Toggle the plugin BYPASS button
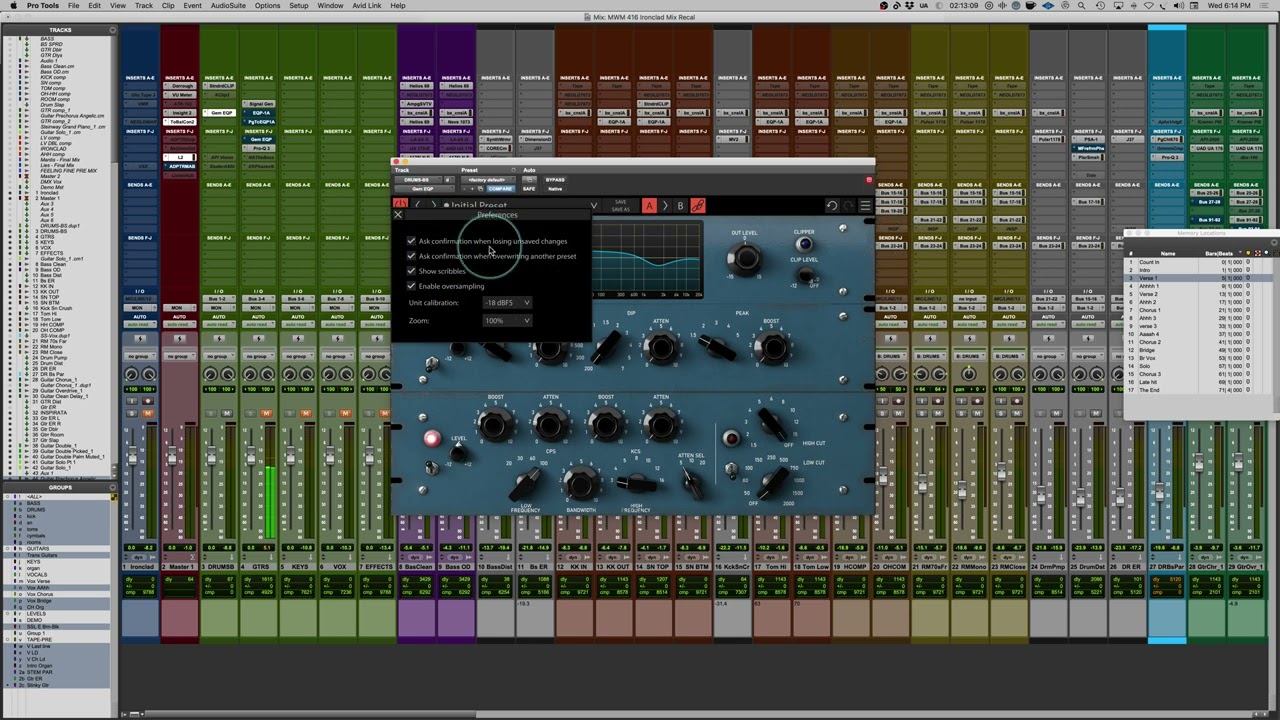This screenshot has height=720, width=1280. coord(555,180)
